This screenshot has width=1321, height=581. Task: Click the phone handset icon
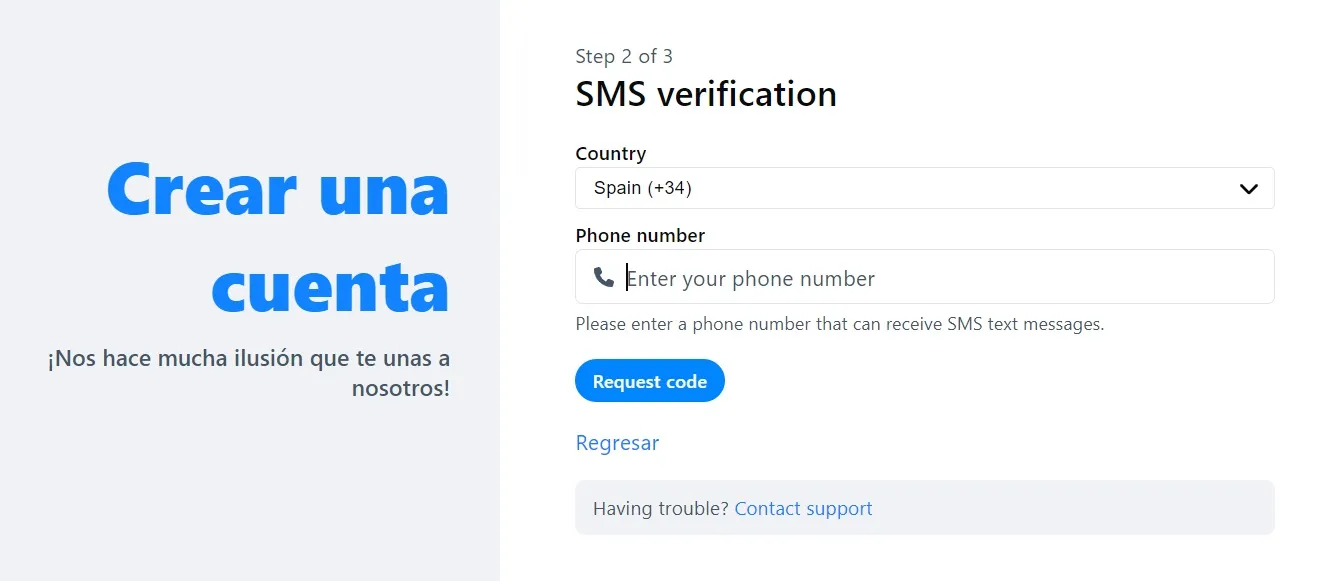pos(604,277)
